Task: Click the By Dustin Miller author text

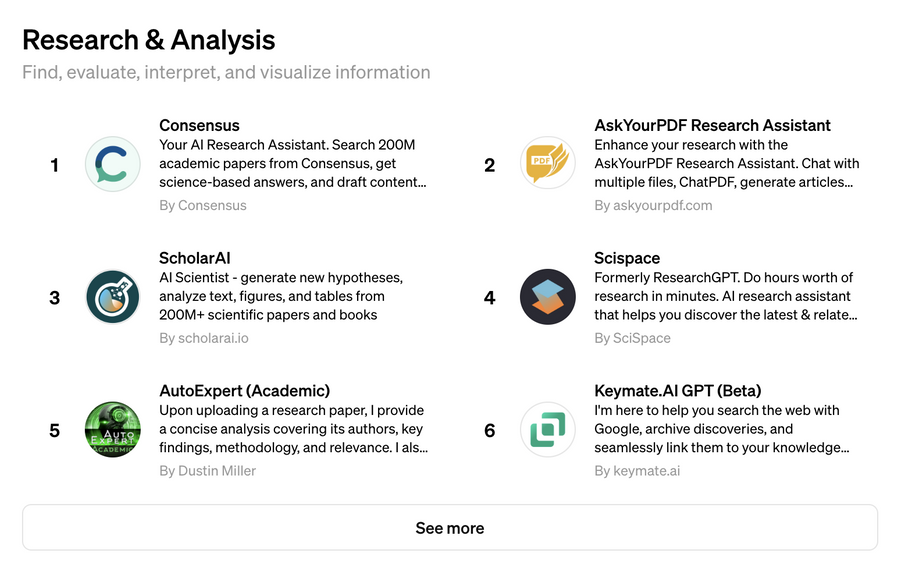Action: click(x=207, y=471)
